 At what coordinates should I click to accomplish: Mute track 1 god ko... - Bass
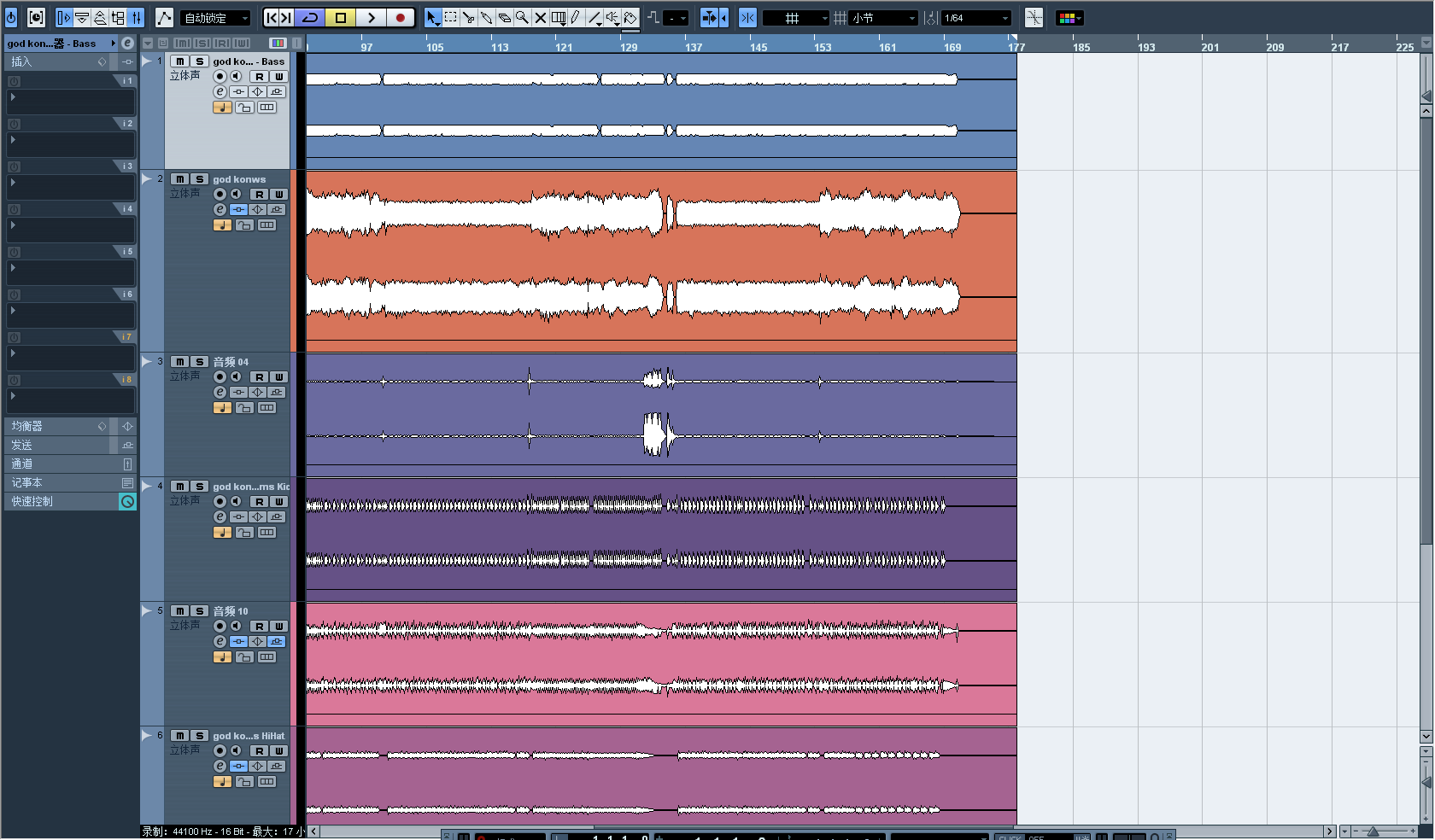pyautogui.click(x=179, y=61)
